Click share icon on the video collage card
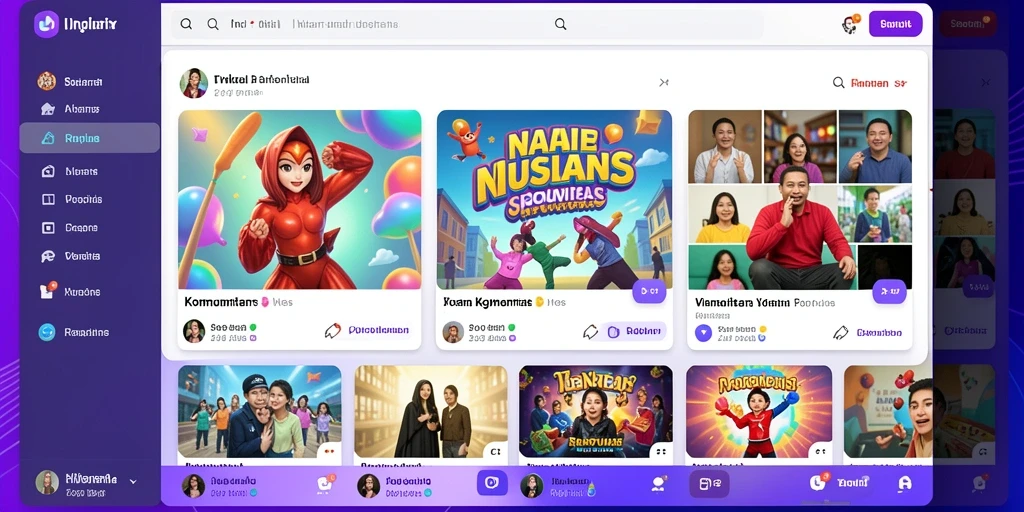The height and width of the screenshot is (512, 1024). 841,332
